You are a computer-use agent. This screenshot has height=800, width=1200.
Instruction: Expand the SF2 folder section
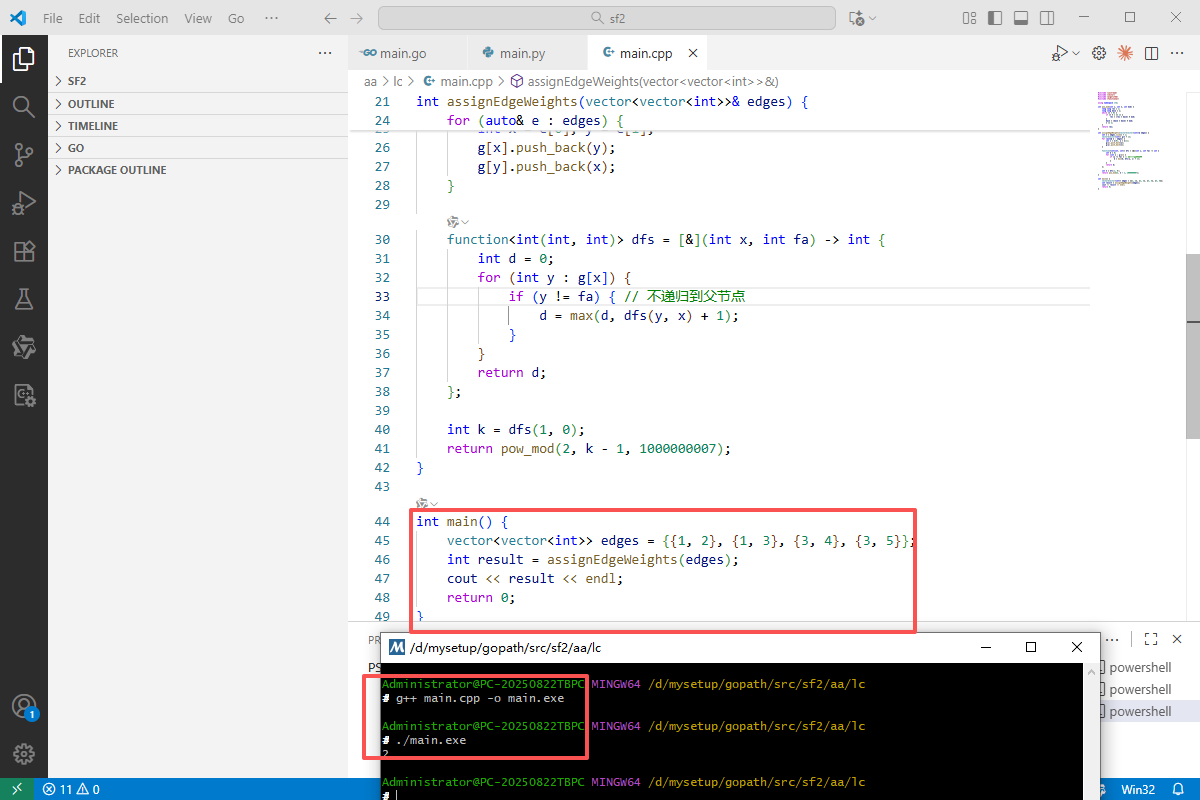click(x=198, y=81)
